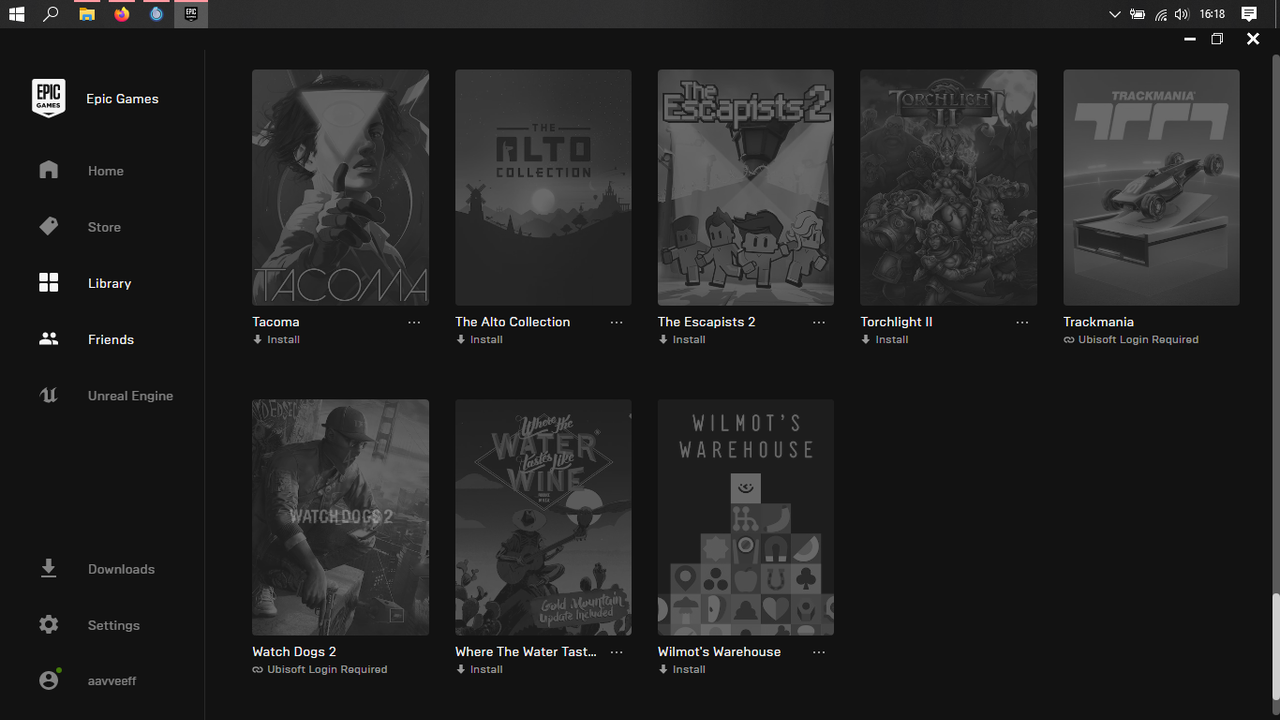Click the link icon under Watch Dogs 2
The width and height of the screenshot is (1280, 720).
(258, 670)
